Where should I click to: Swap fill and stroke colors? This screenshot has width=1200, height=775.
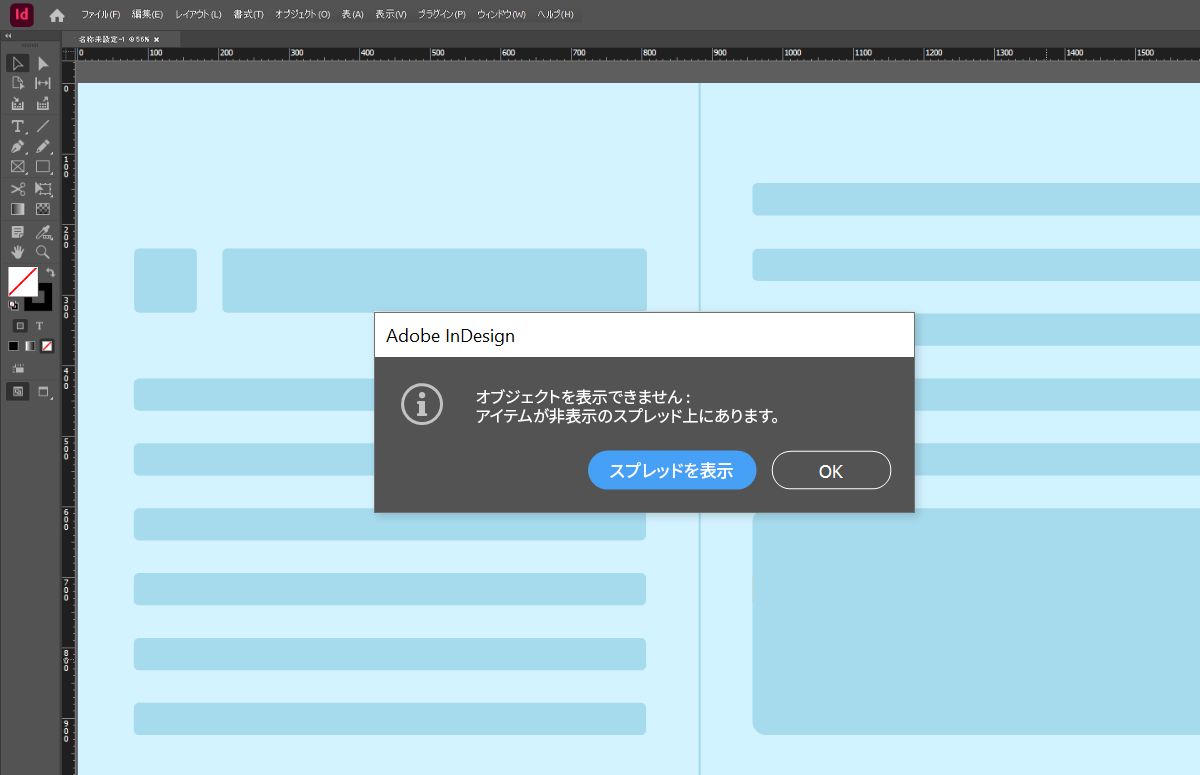click(x=49, y=272)
